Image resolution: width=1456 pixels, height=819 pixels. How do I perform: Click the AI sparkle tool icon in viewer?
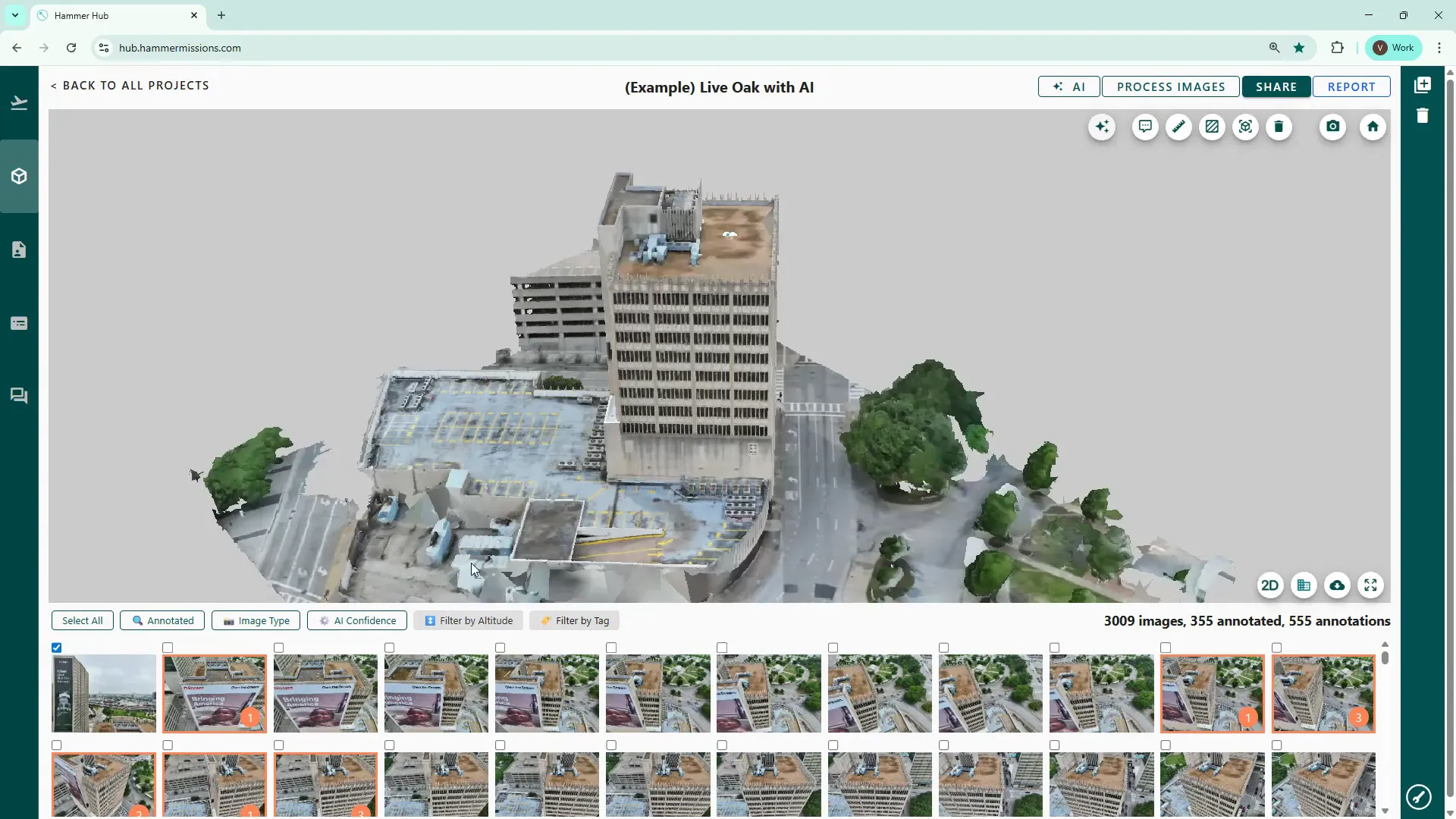[x=1102, y=127]
